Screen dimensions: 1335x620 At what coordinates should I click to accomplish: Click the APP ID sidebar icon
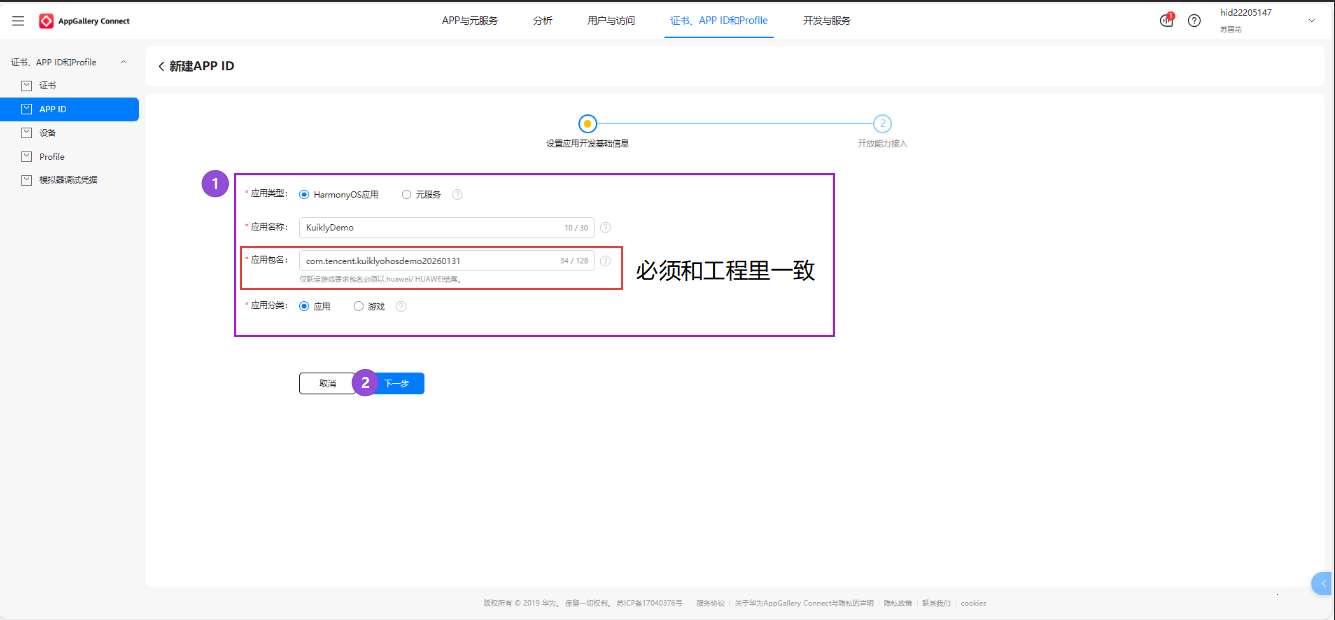(27, 109)
